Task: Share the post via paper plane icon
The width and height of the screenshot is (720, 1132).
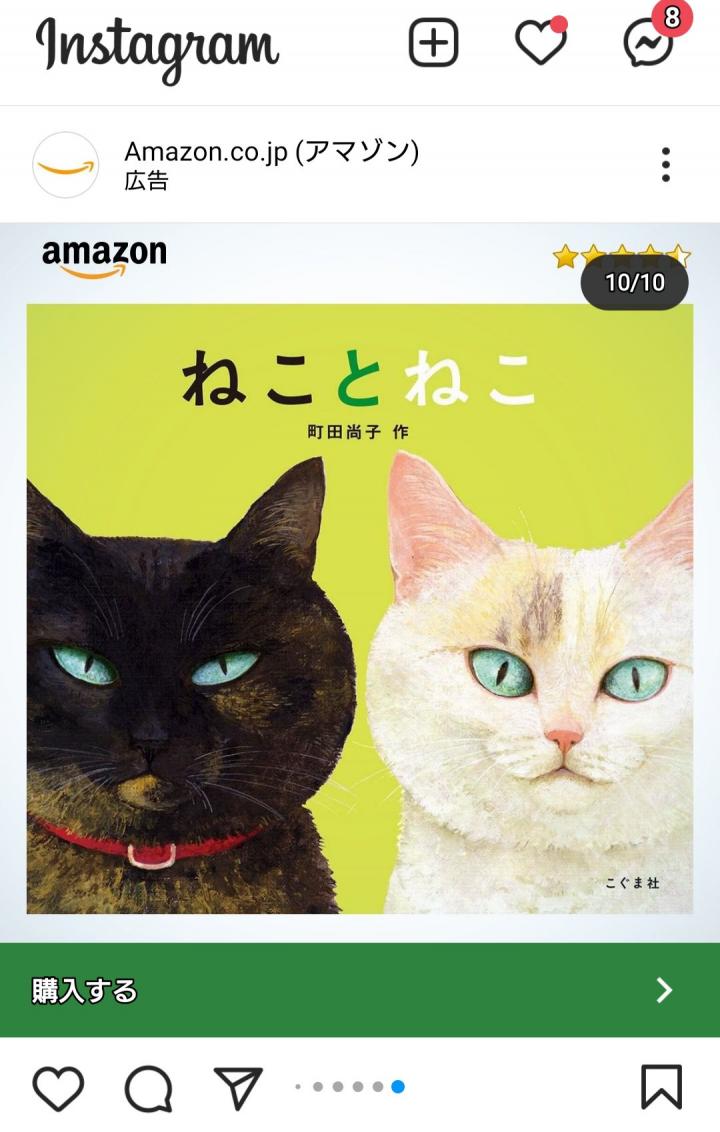Action: pyautogui.click(x=238, y=1088)
